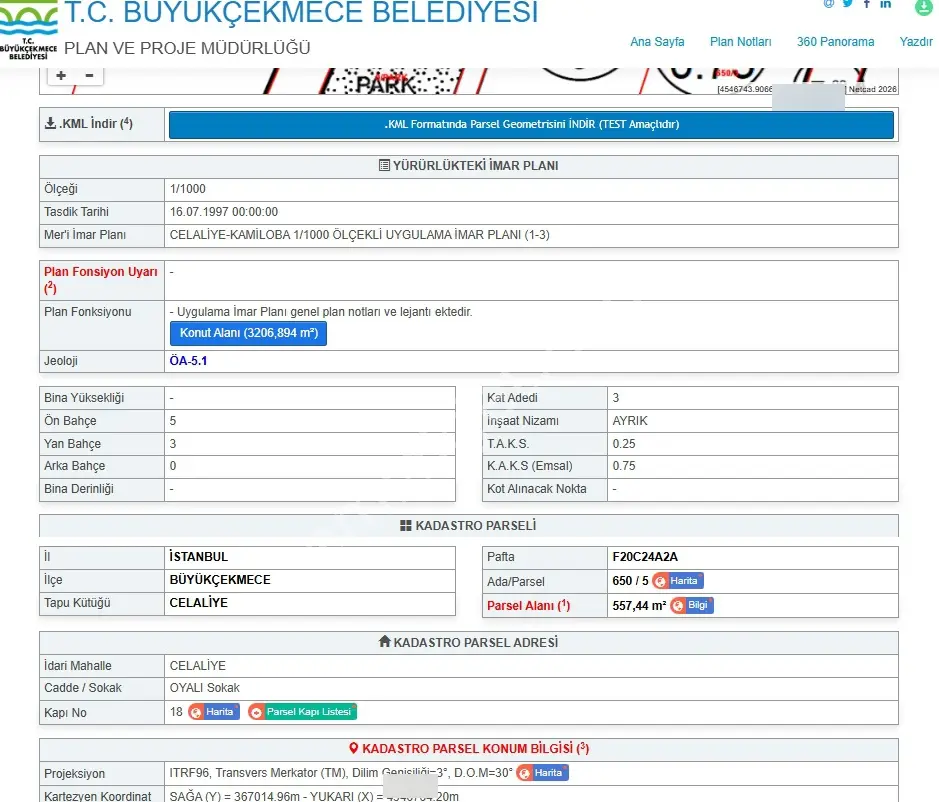Click KADASTRO PARSEL ADRESİ section header

468,642
